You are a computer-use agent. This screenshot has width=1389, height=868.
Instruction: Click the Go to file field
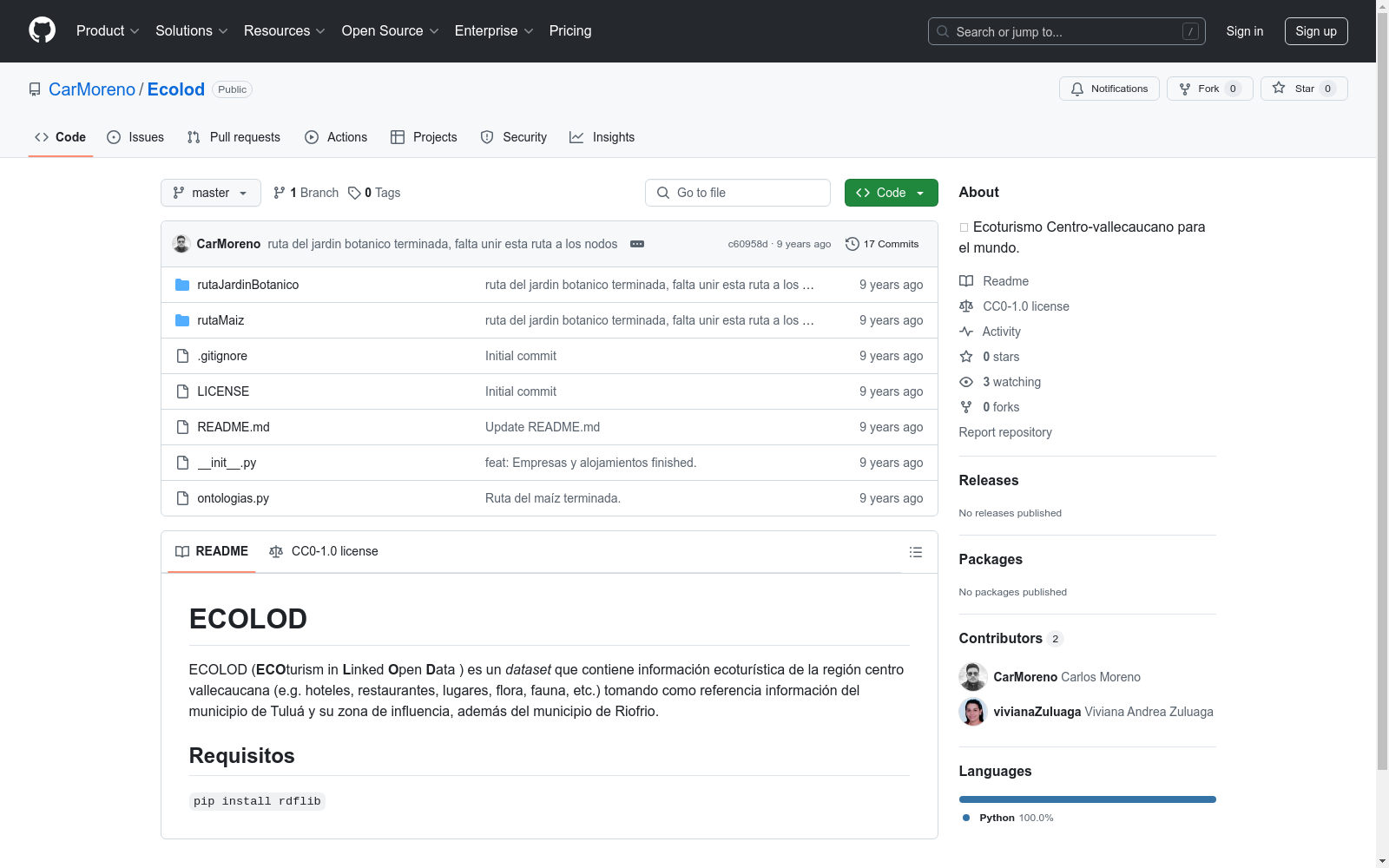[x=738, y=193]
